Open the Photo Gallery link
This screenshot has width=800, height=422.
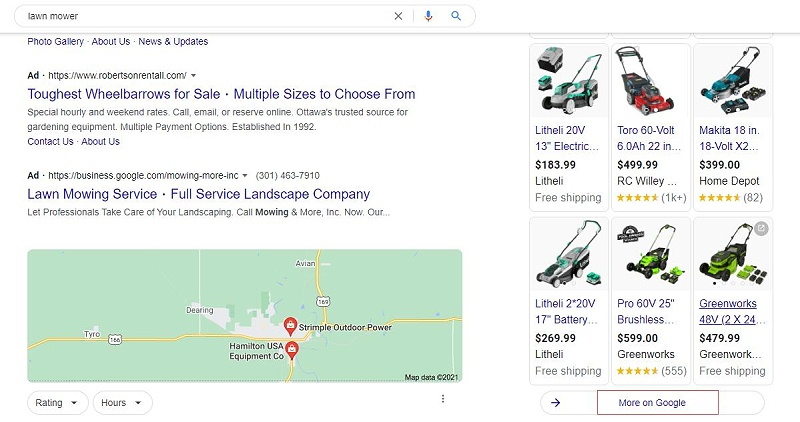pyautogui.click(x=56, y=42)
